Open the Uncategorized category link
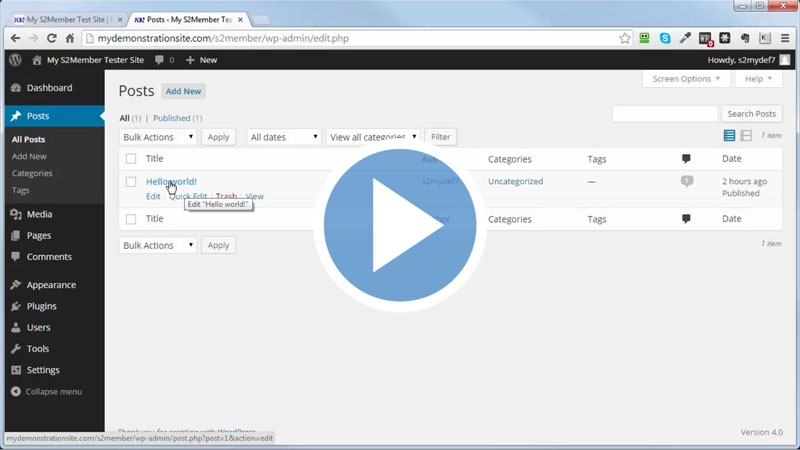 515,182
